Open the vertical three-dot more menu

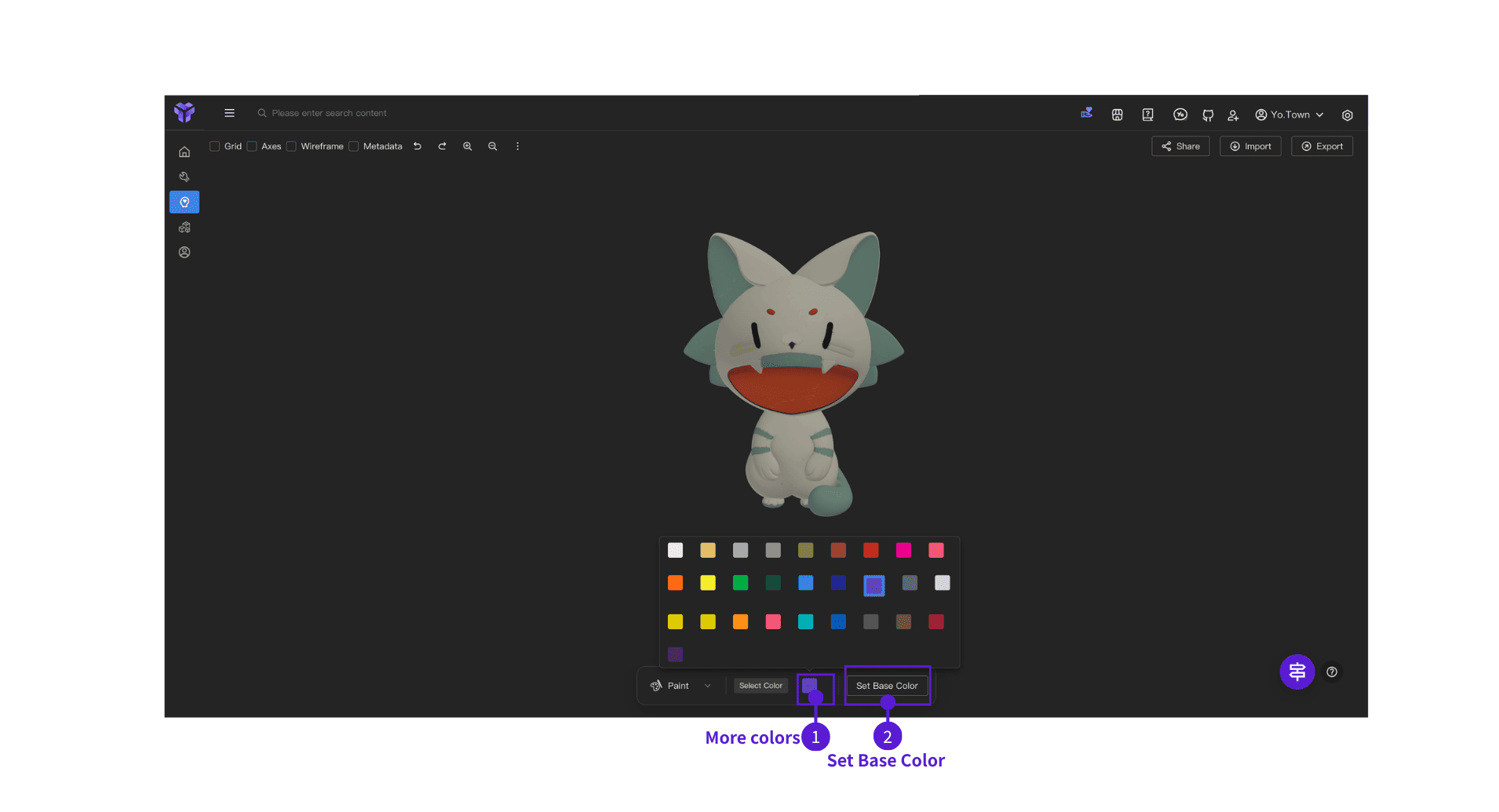(517, 146)
